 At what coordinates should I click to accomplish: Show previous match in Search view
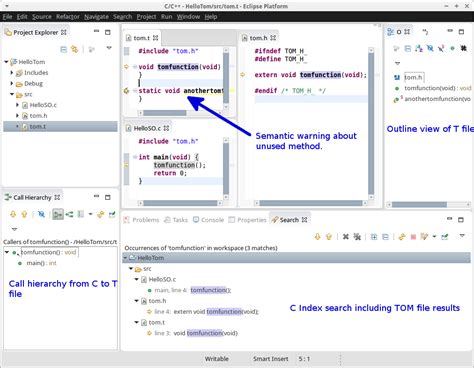coord(329,237)
